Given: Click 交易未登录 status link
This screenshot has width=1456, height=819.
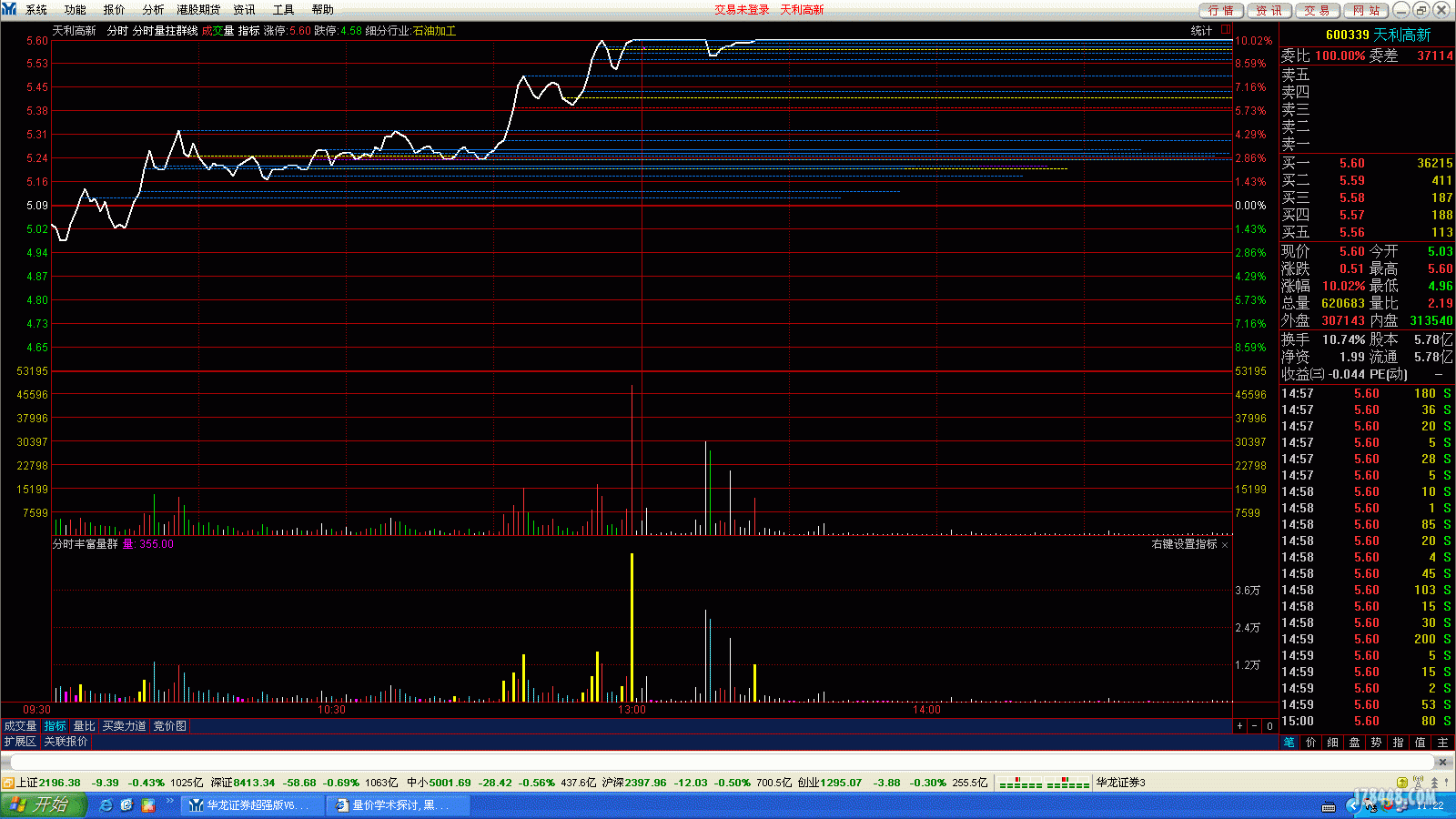Looking at the screenshot, I should click(742, 10).
